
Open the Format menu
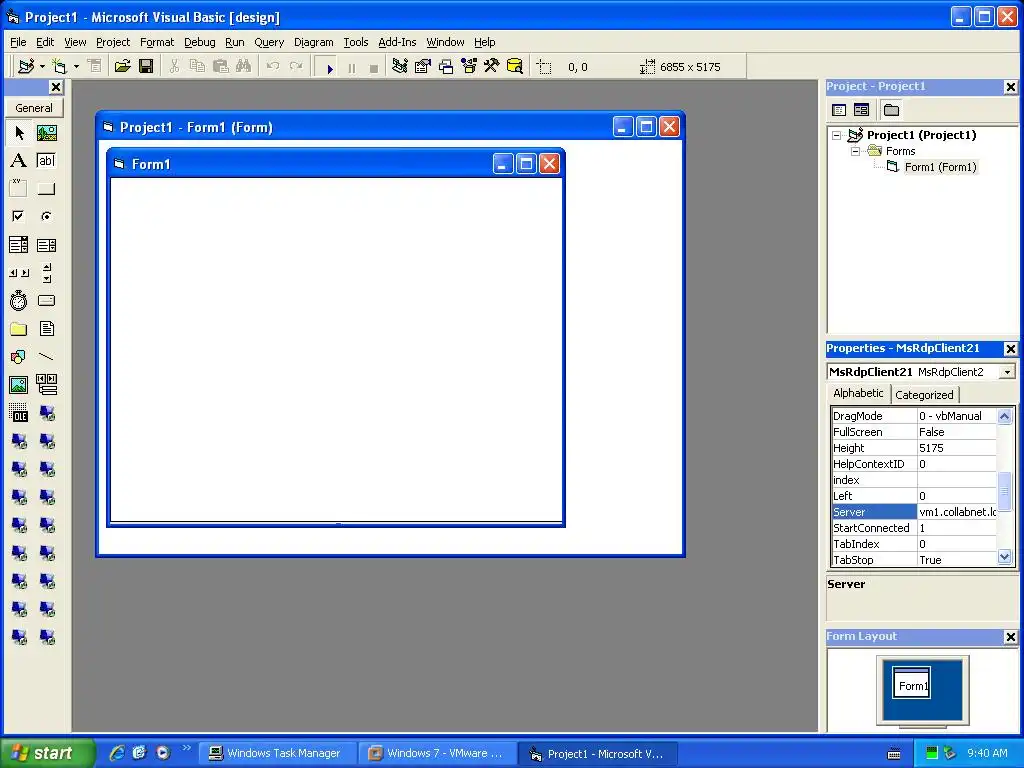[x=157, y=42]
